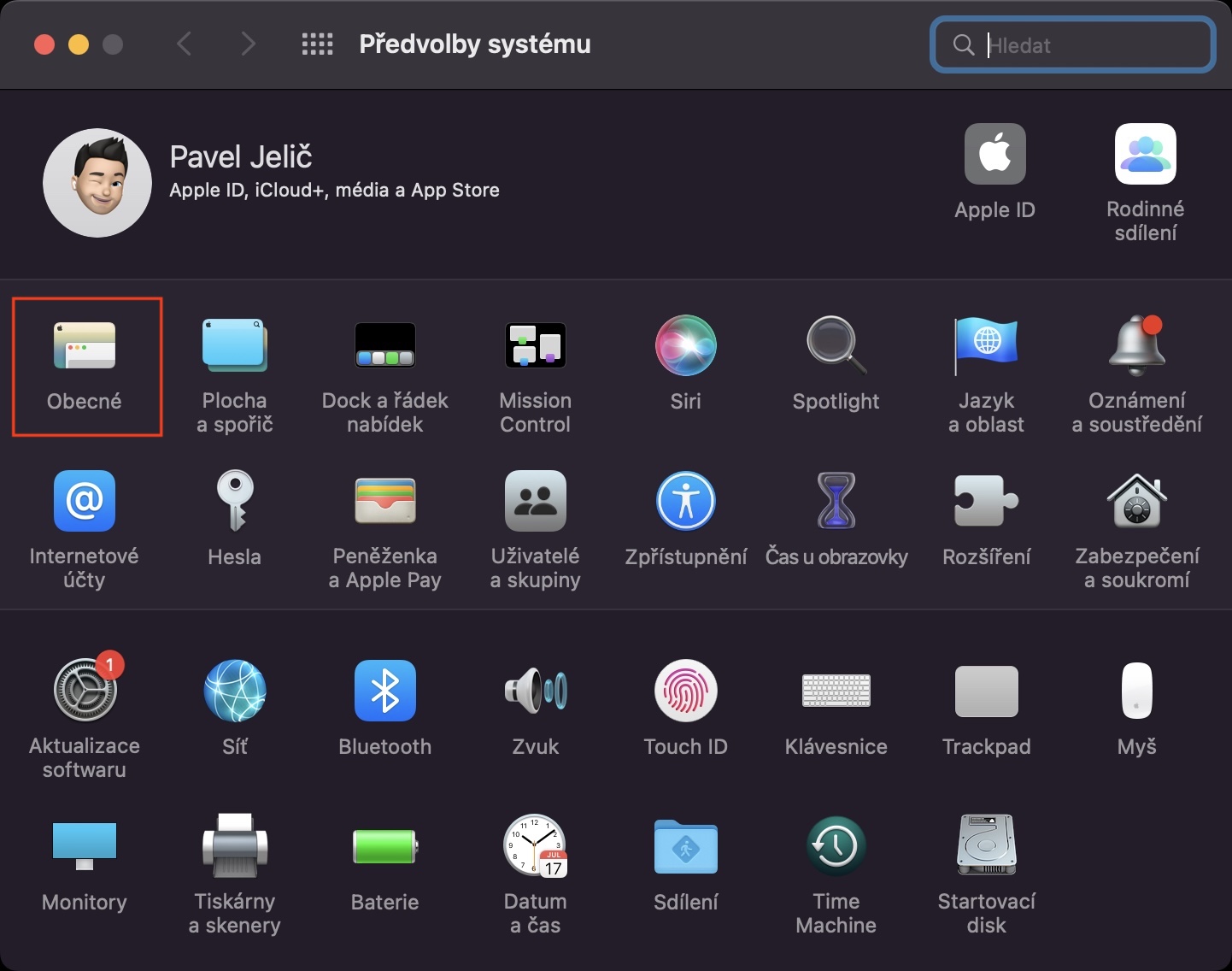Viewport: 1232px width, 971px height.
Task: Click Pavel Jelič's profile avatar
Action: 97,183
